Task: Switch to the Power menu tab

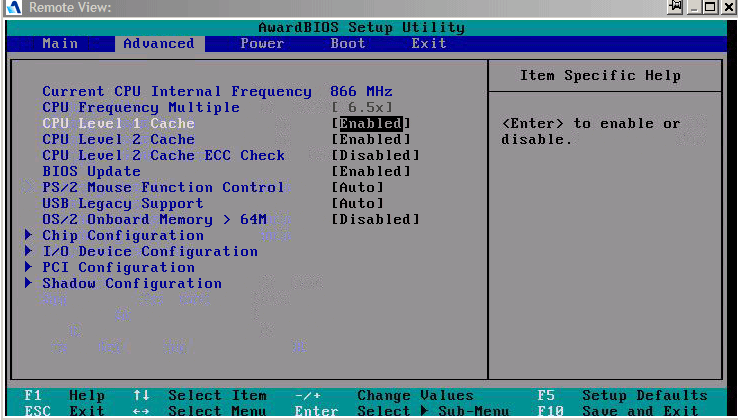Action: pyautogui.click(x=262, y=44)
